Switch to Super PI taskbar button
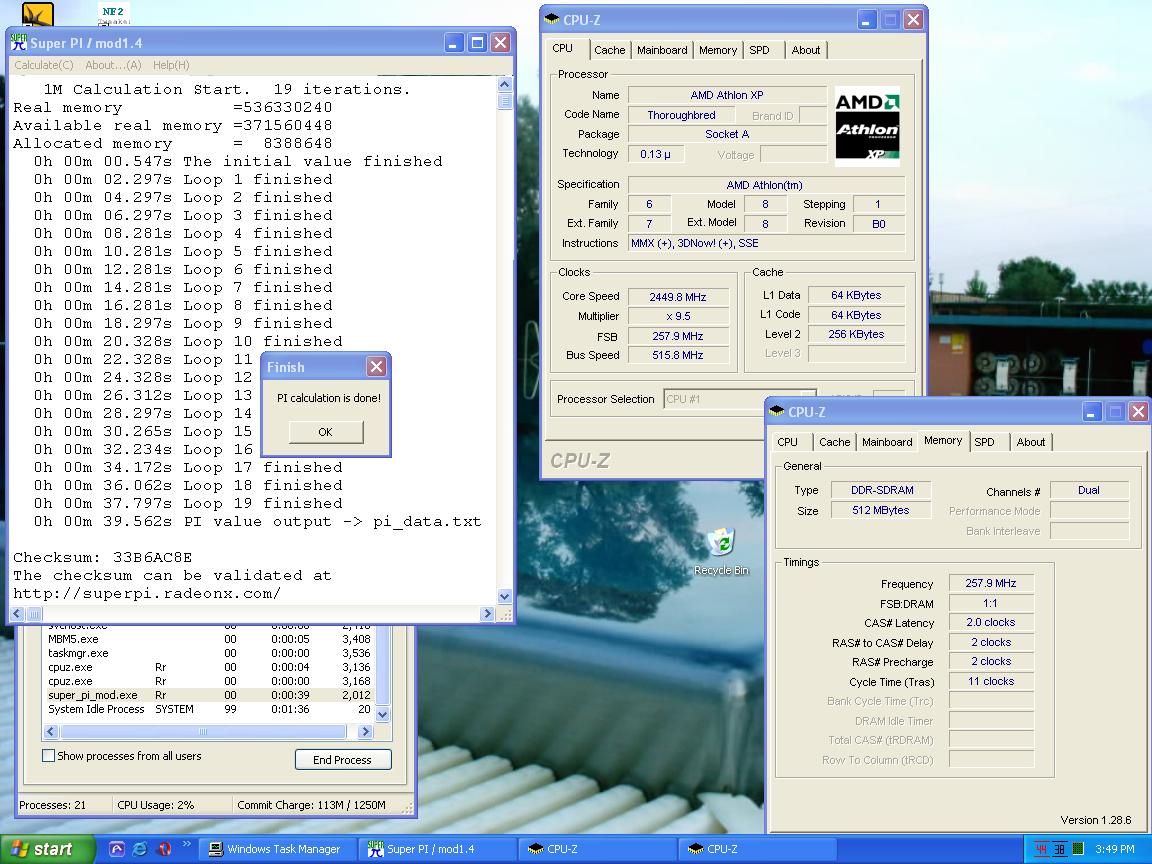 439,849
